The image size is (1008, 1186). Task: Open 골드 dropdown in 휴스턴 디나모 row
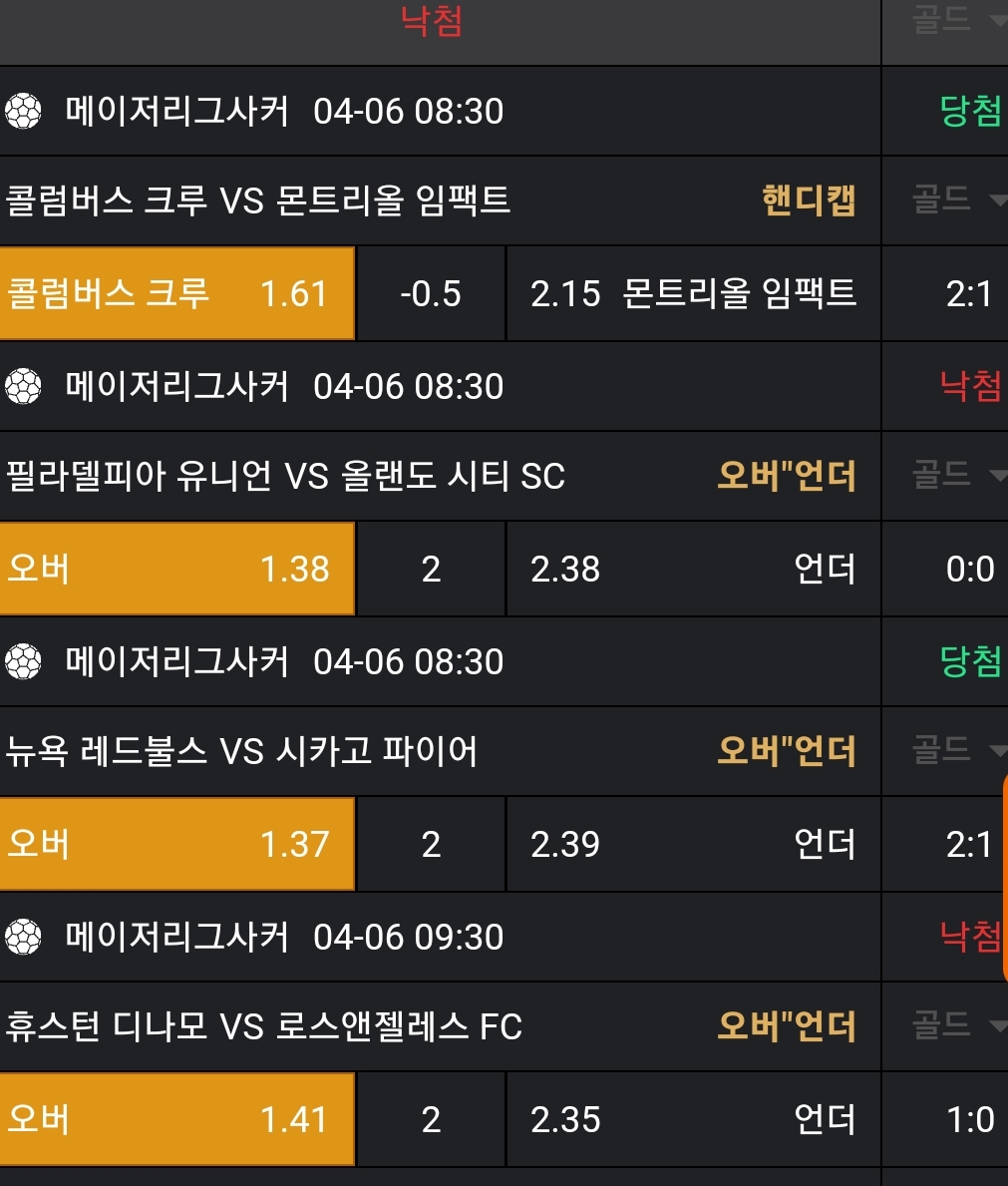point(957,1025)
